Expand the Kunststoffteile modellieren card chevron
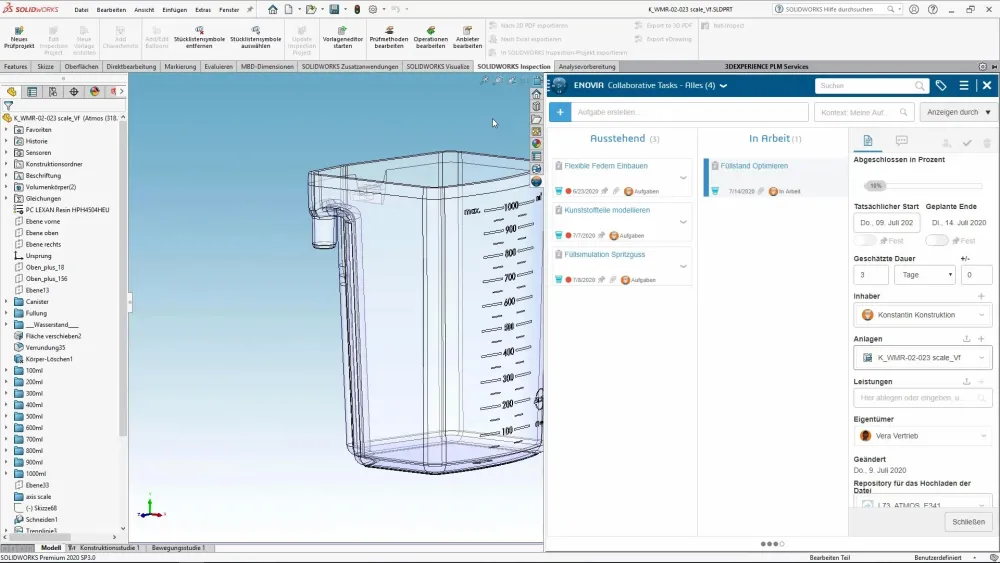Viewport: 1000px width, 563px height. 683,222
